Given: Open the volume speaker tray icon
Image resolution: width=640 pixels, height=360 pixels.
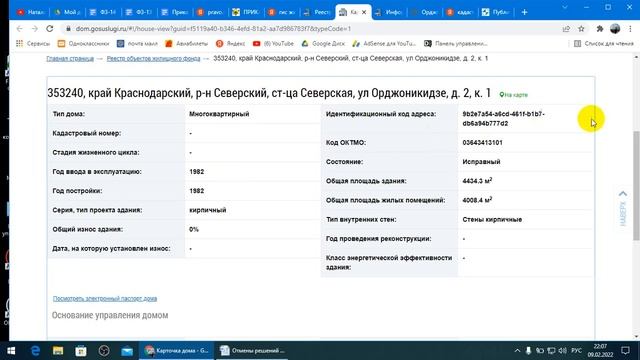Looking at the screenshot, I should 563,351.
